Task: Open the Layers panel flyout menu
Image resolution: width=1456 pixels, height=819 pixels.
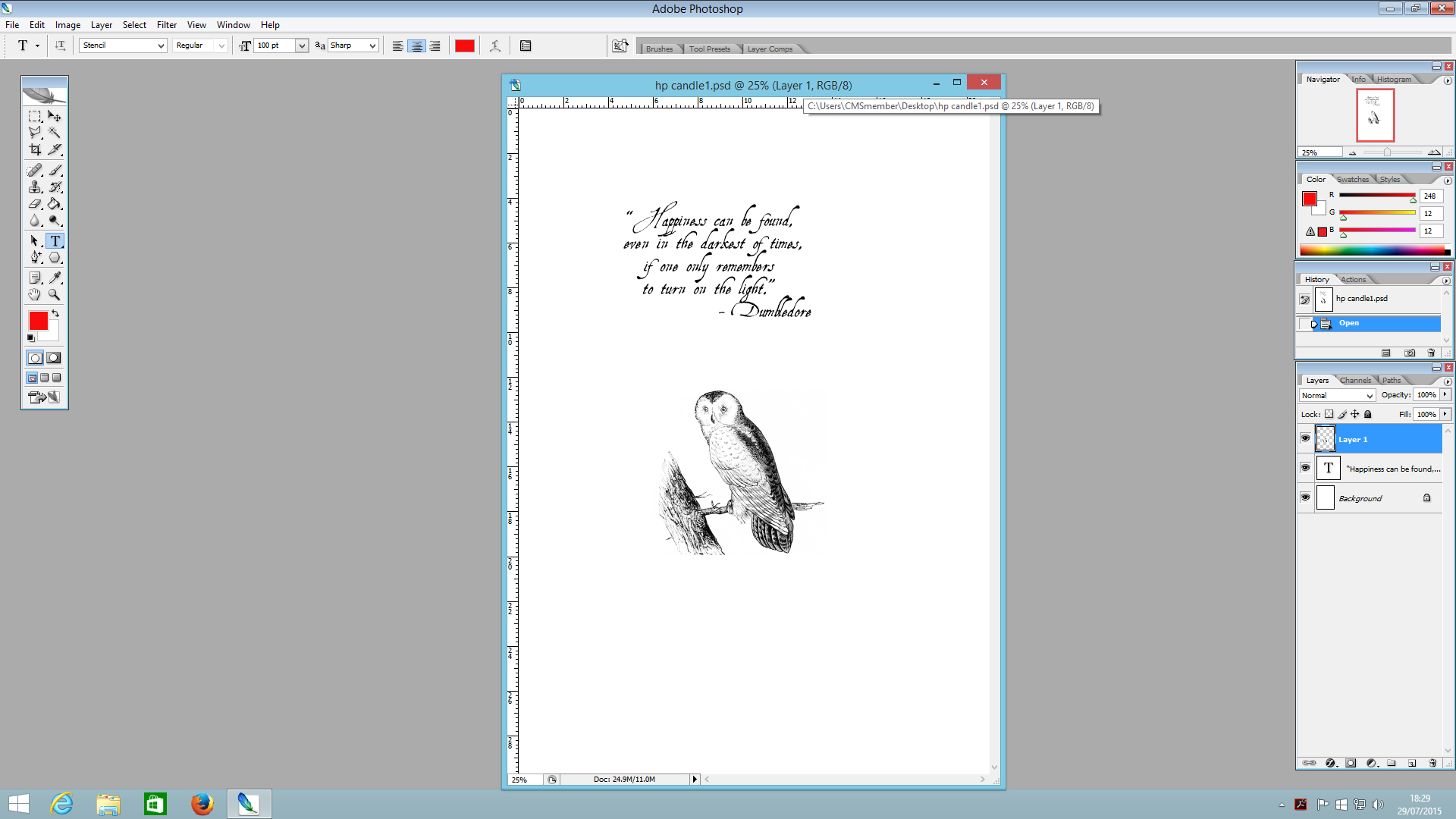Action: pos(1448,381)
